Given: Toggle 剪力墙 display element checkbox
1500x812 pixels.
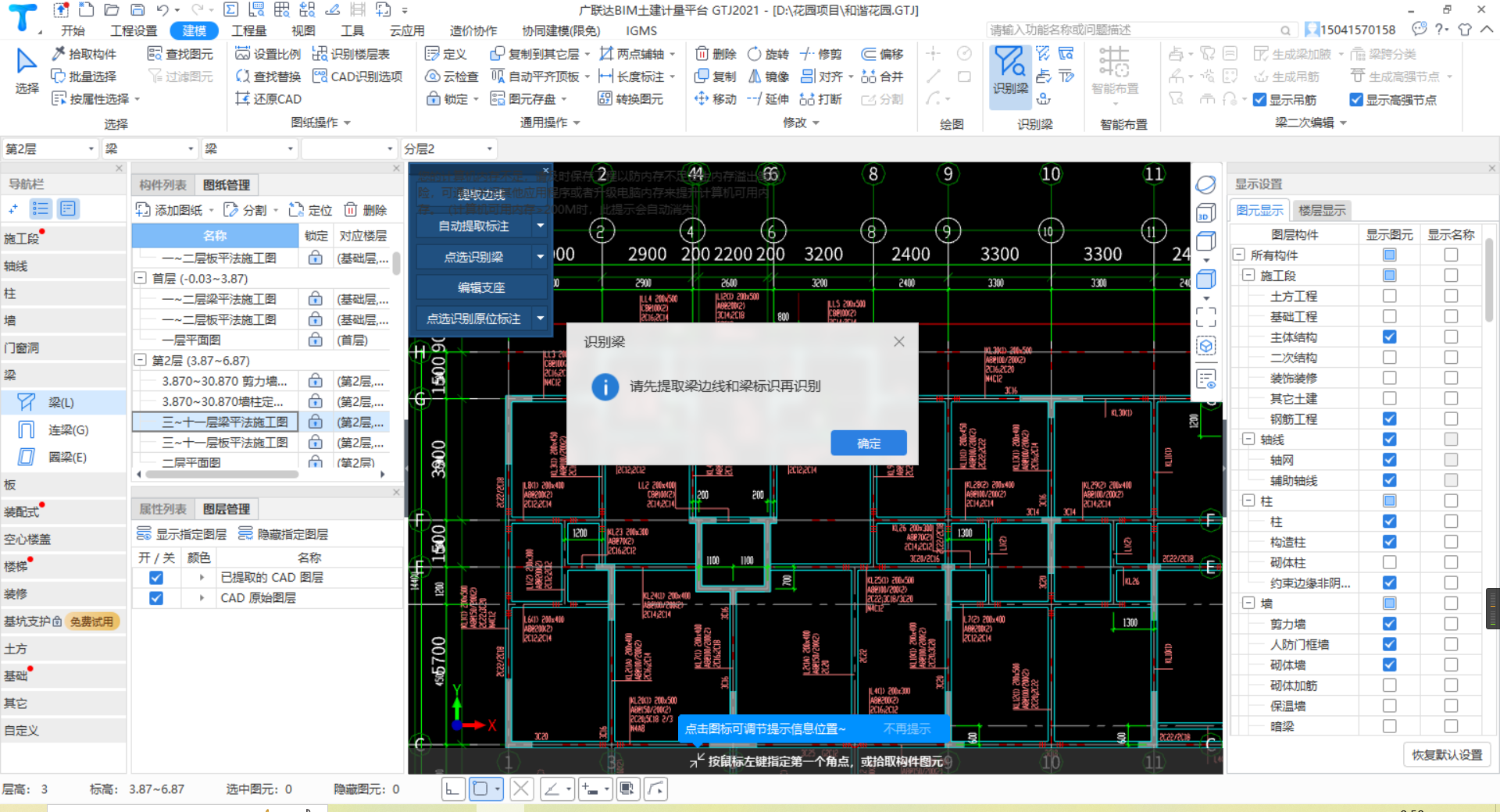Looking at the screenshot, I should pos(1389,624).
